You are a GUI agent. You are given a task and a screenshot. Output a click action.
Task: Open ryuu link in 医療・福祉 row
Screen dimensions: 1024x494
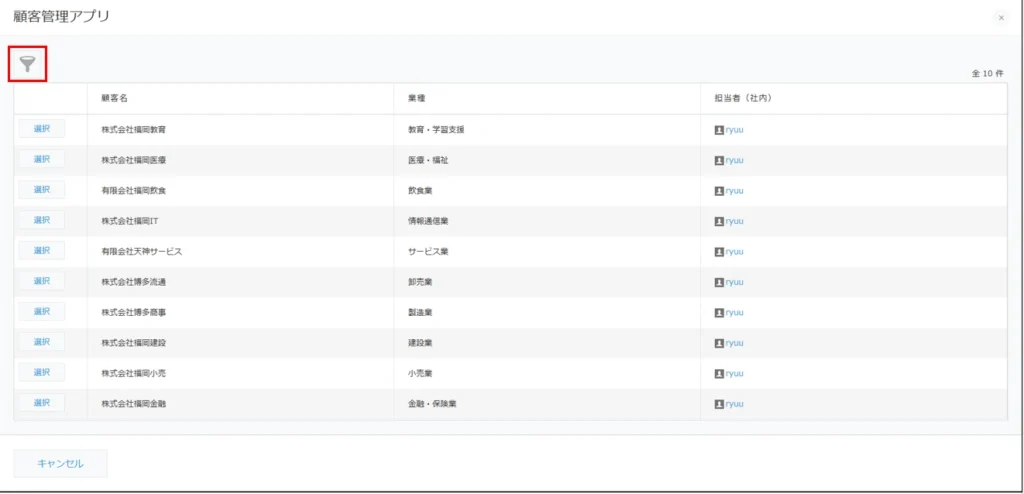point(735,160)
